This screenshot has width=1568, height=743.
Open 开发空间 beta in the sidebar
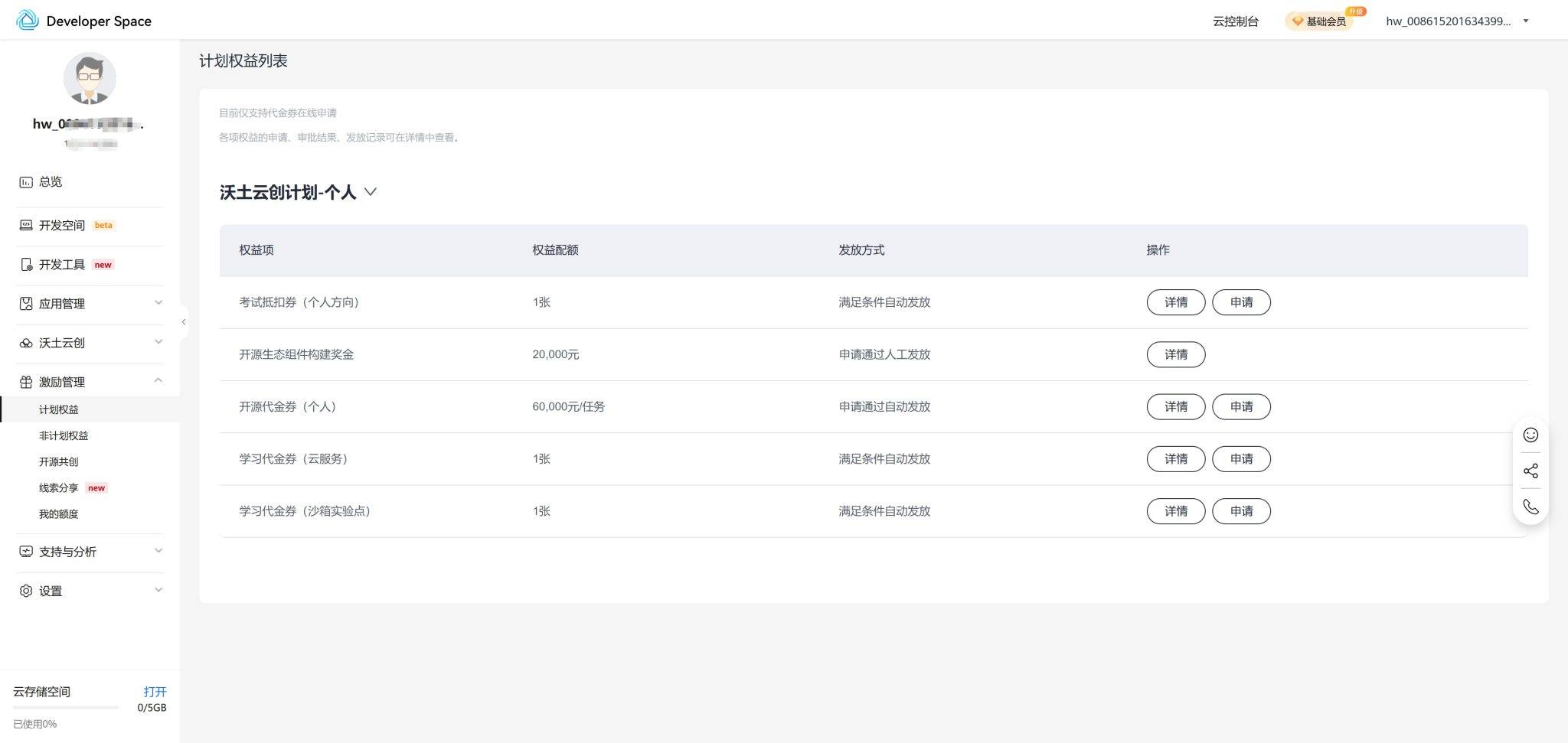pos(62,226)
